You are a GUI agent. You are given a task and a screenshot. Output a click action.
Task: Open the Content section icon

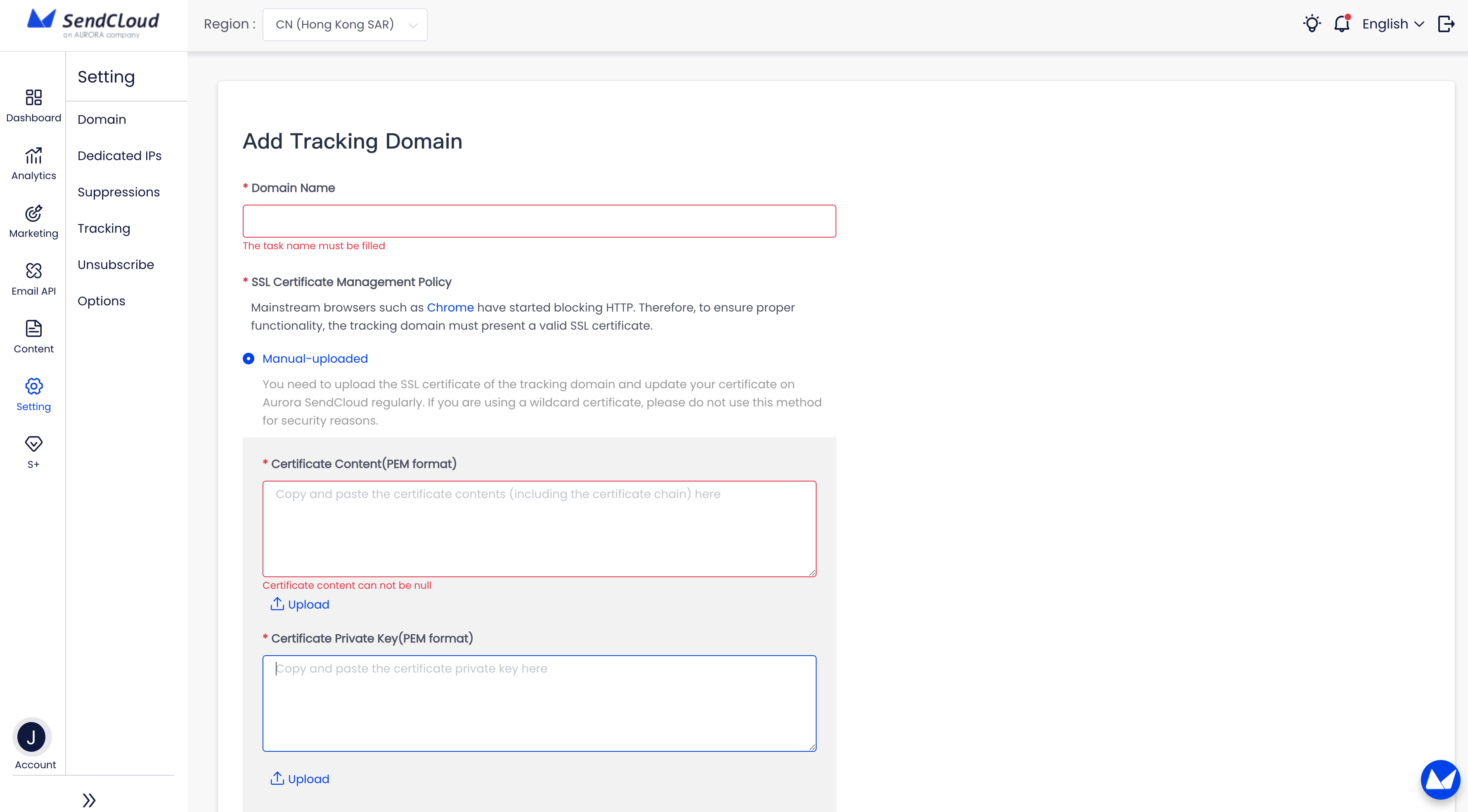click(33, 328)
